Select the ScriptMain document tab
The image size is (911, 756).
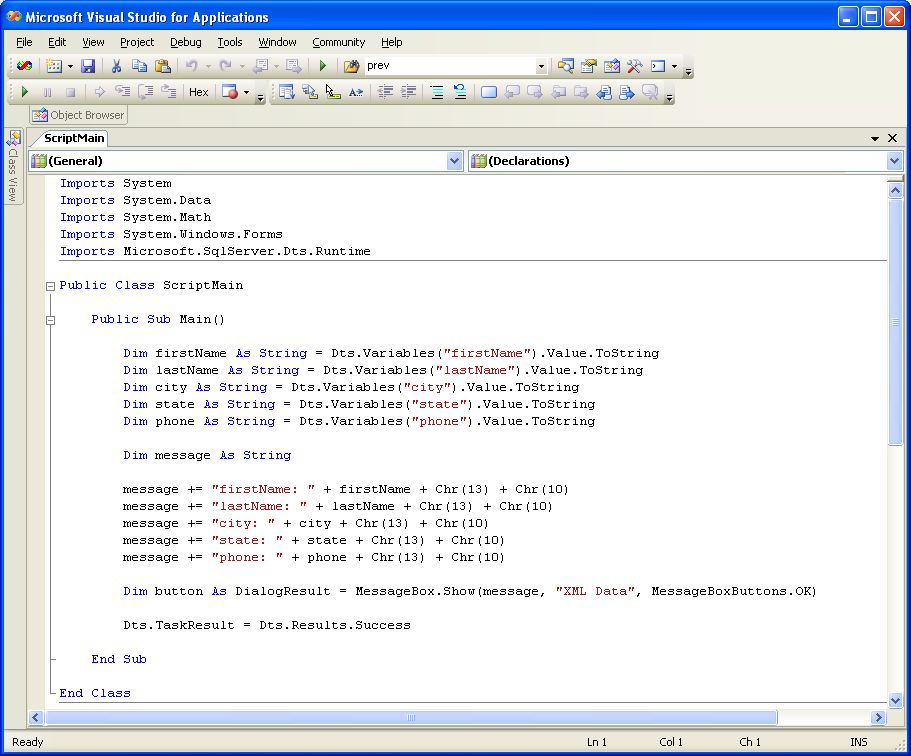pos(74,139)
